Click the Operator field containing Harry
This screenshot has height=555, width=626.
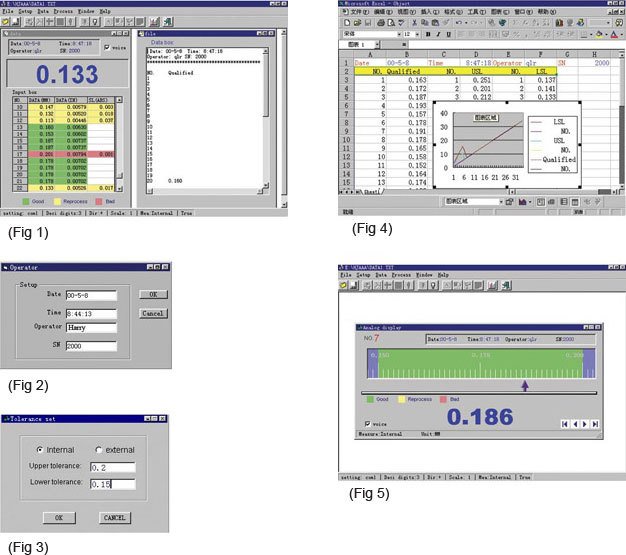coord(91,327)
